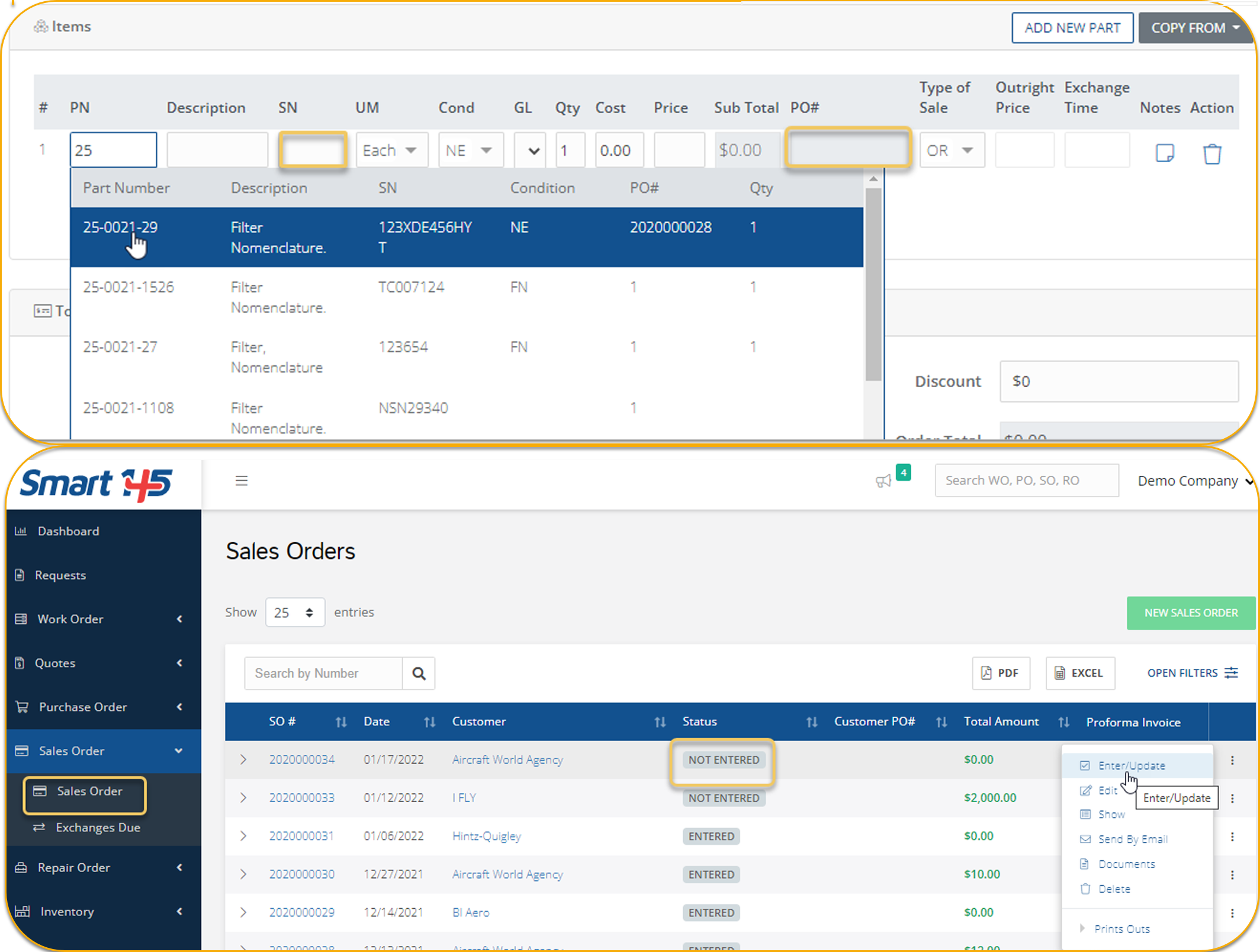Export the list with EXCEL button
The width and height of the screenshot is (1260, 952).
point(1080,673)
